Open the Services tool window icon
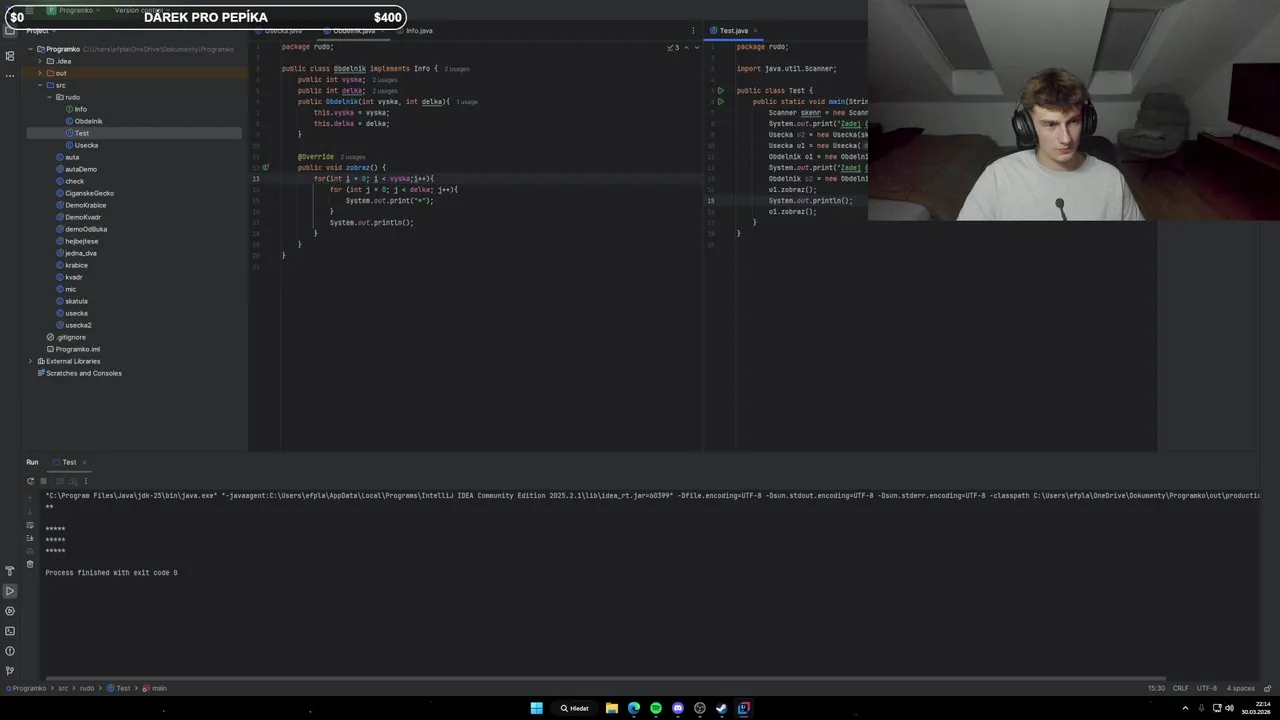 click(10, 611)
